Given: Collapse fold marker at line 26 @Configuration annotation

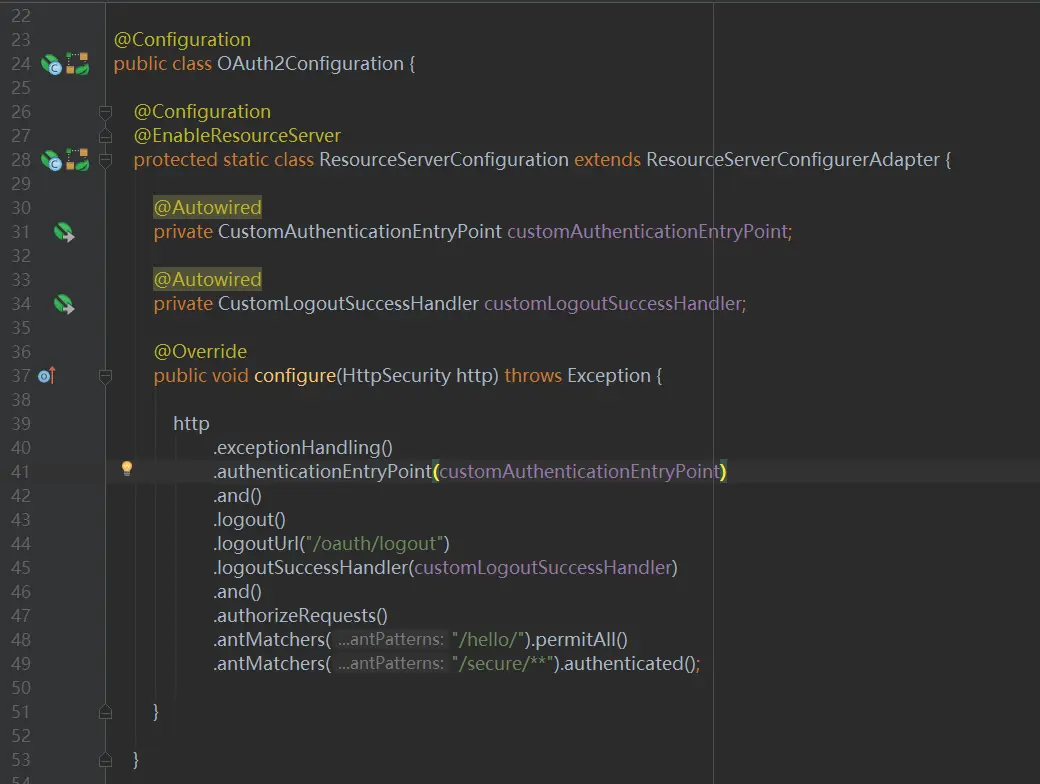Looking at the screenshot, I should click(105, 112).
